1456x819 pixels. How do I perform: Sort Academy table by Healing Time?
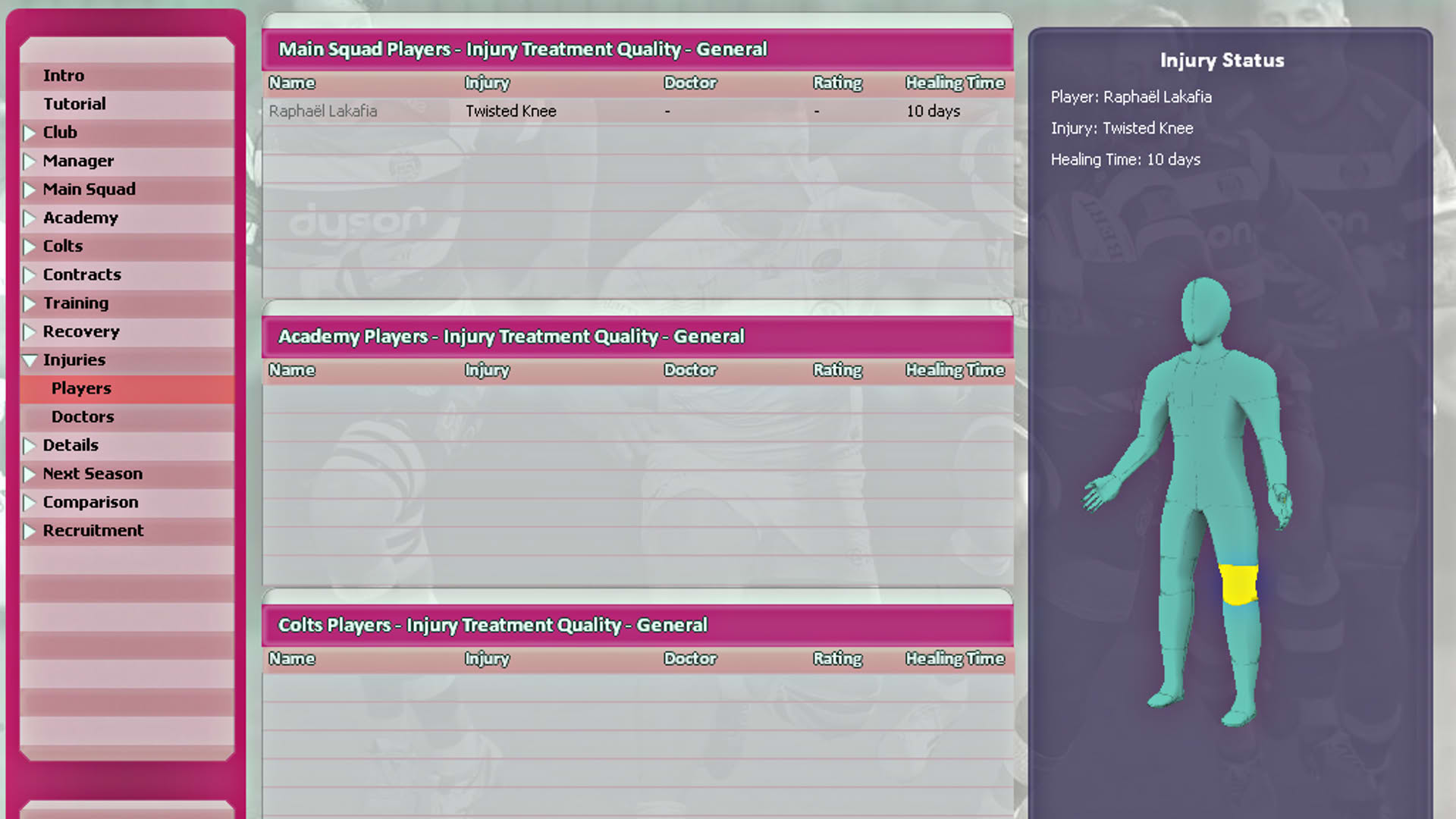tap(955, 370)
